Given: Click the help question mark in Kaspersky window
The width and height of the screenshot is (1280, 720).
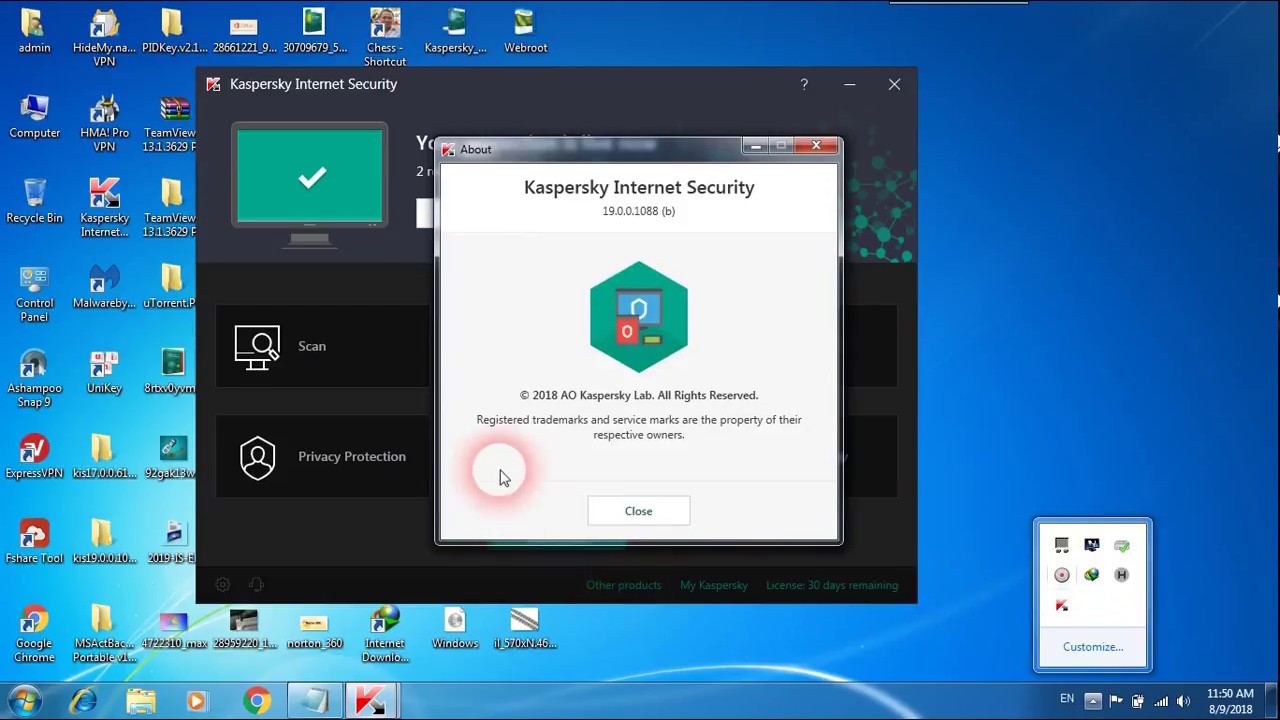Looking at the screenshot, I should click(x=804, y=85).
